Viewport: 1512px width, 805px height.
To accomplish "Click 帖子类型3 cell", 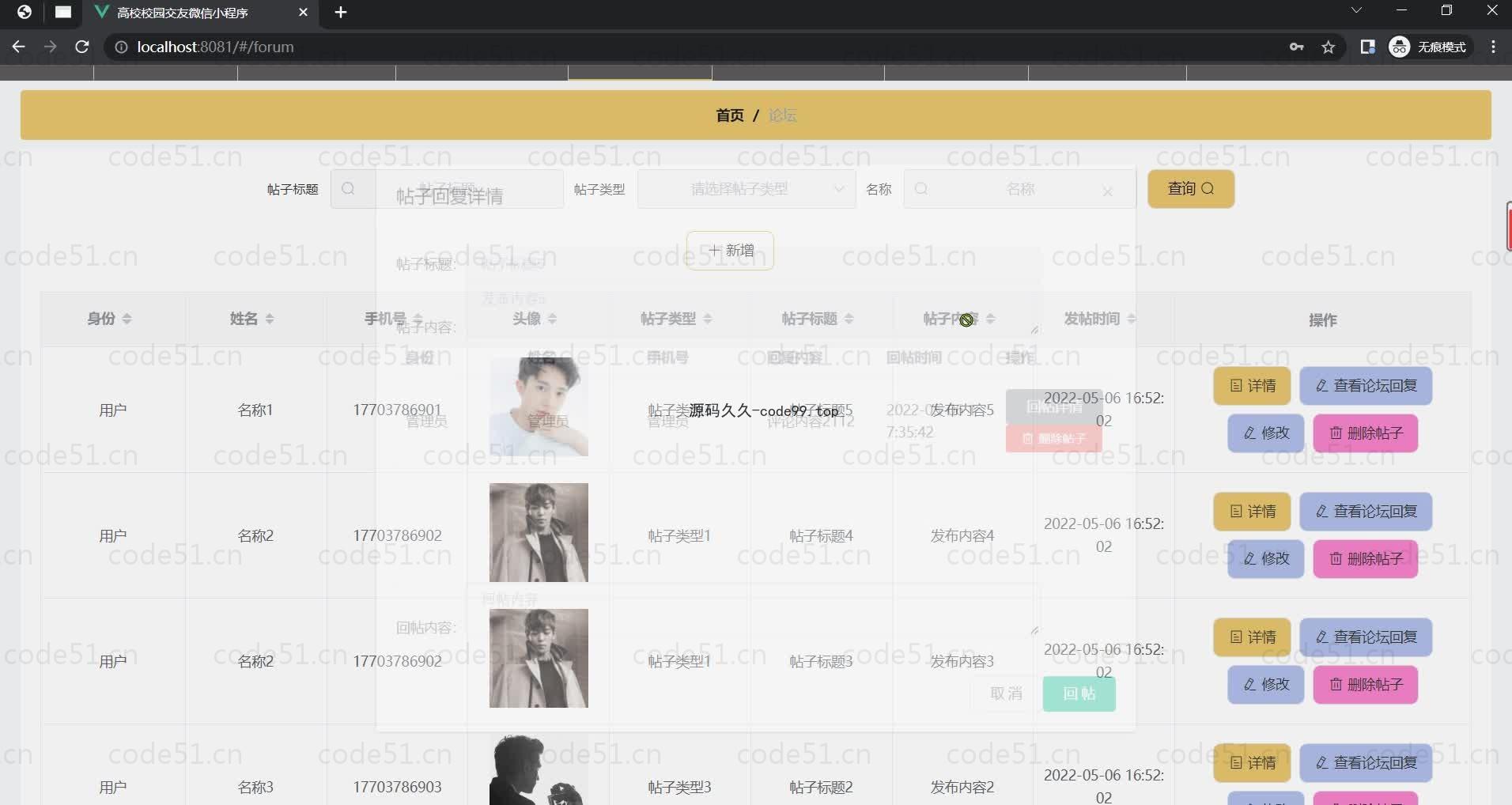I will (x=679, y=787).
